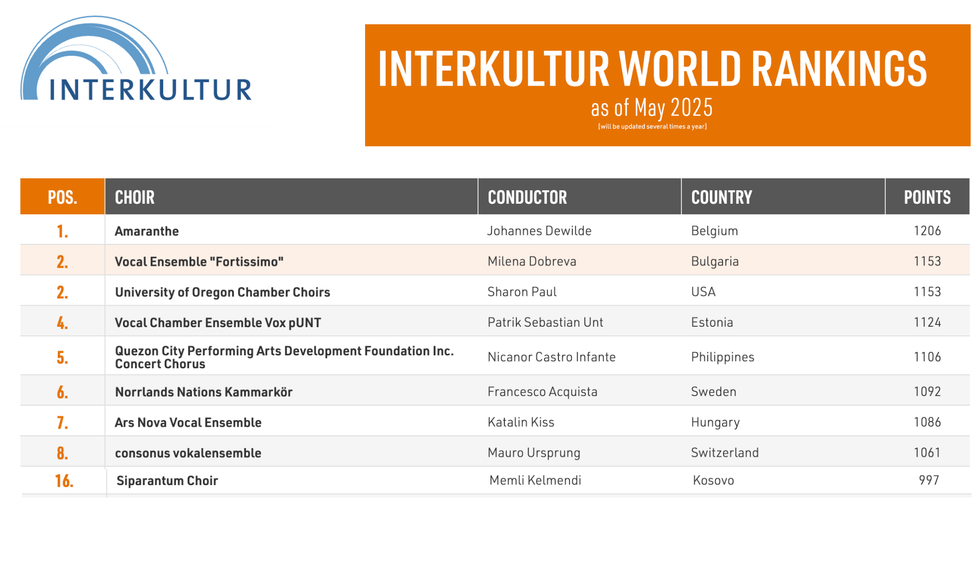Click position number 16 in rankings
Screen dimensions: 980x584
63,481
